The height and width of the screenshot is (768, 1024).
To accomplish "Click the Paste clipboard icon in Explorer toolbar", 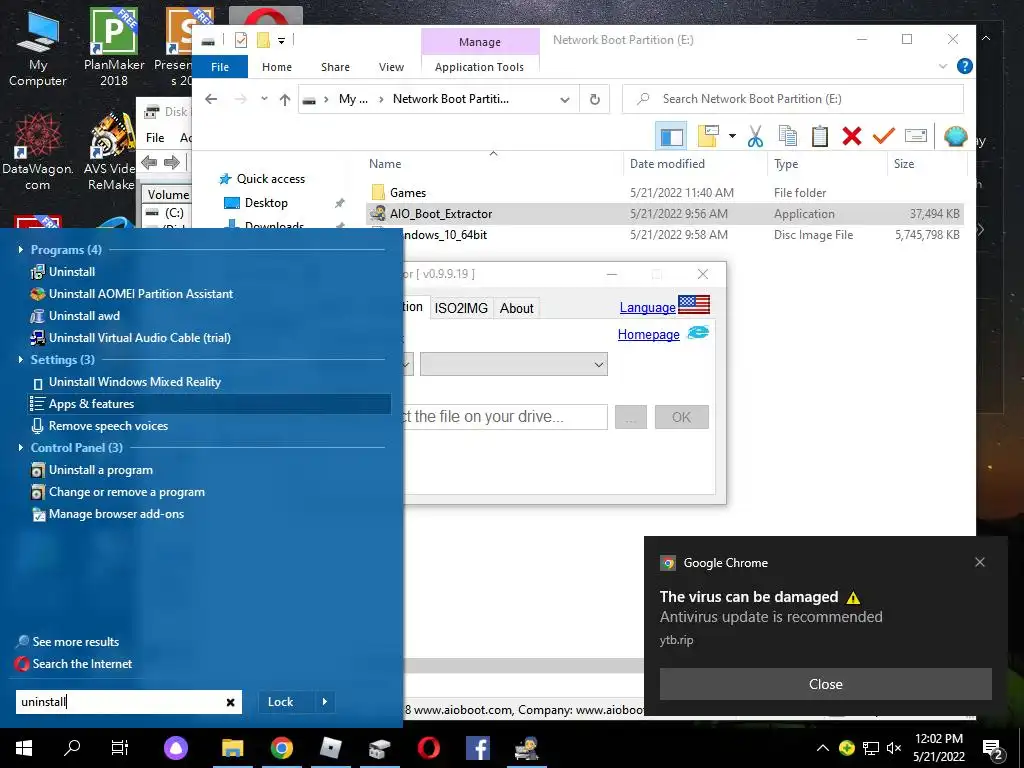I will coord(820,136).
